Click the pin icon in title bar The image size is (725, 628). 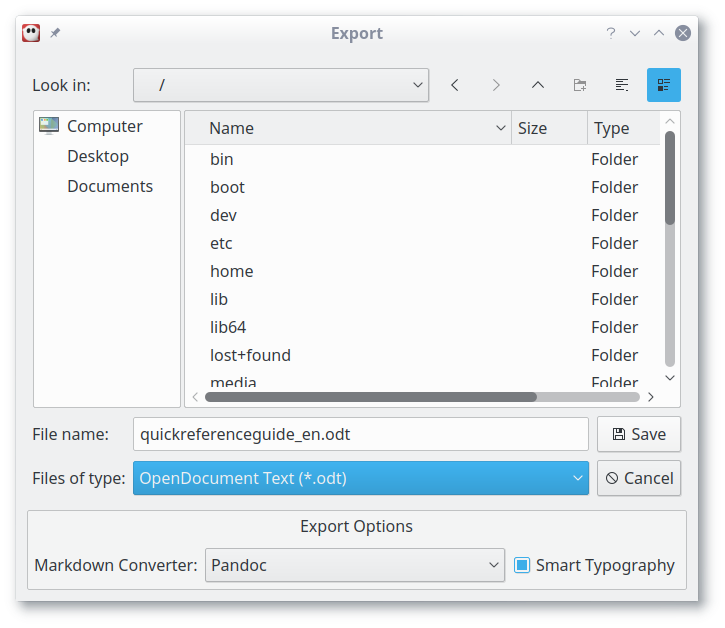56,33
